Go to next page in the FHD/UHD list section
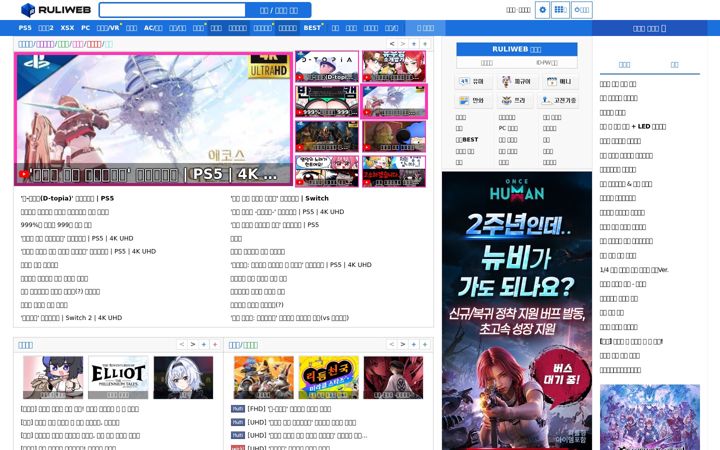The image size is (720, 450). [403, 344]
